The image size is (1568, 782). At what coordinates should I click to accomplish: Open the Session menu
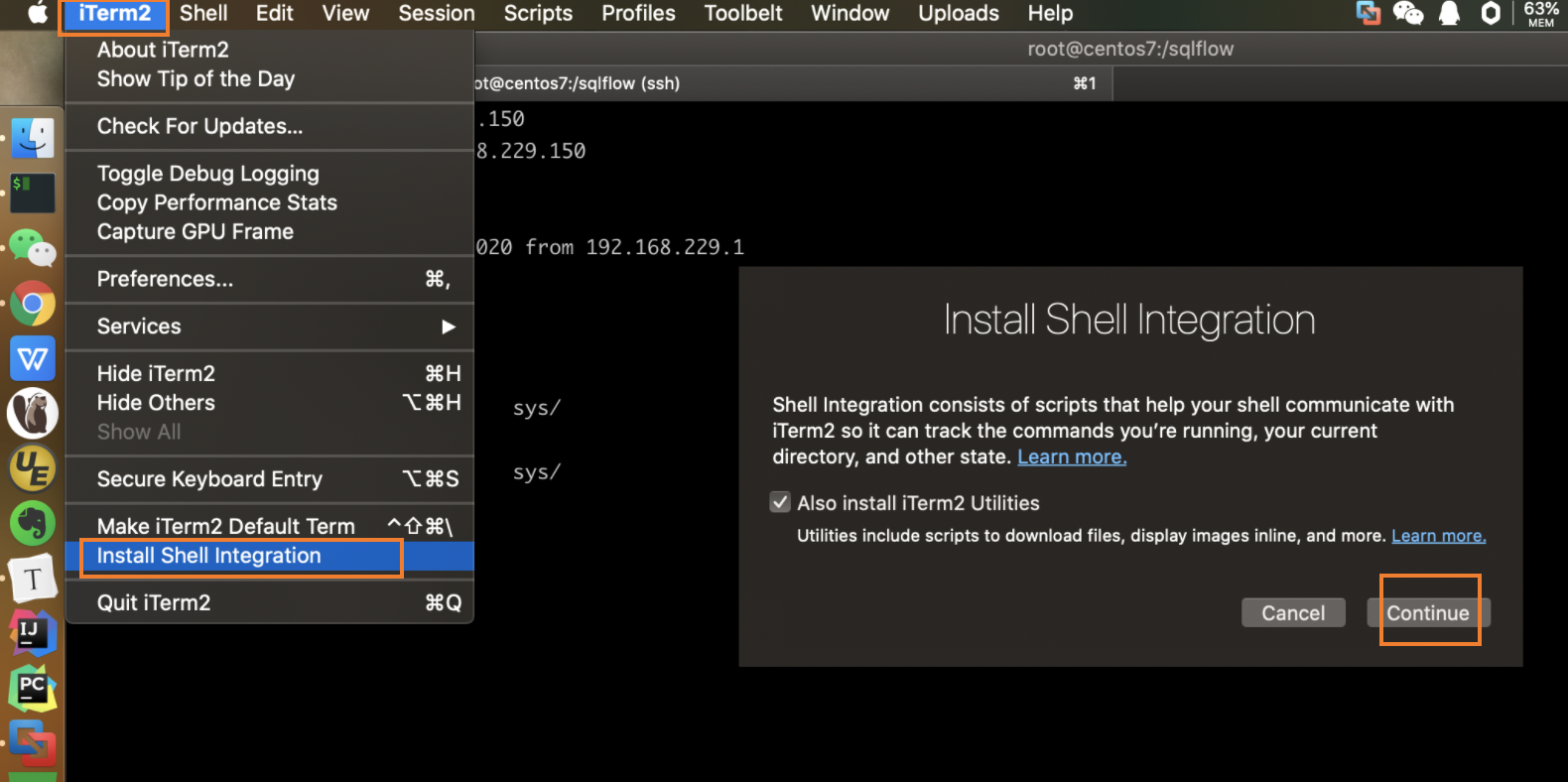click(x=437, y=14)
